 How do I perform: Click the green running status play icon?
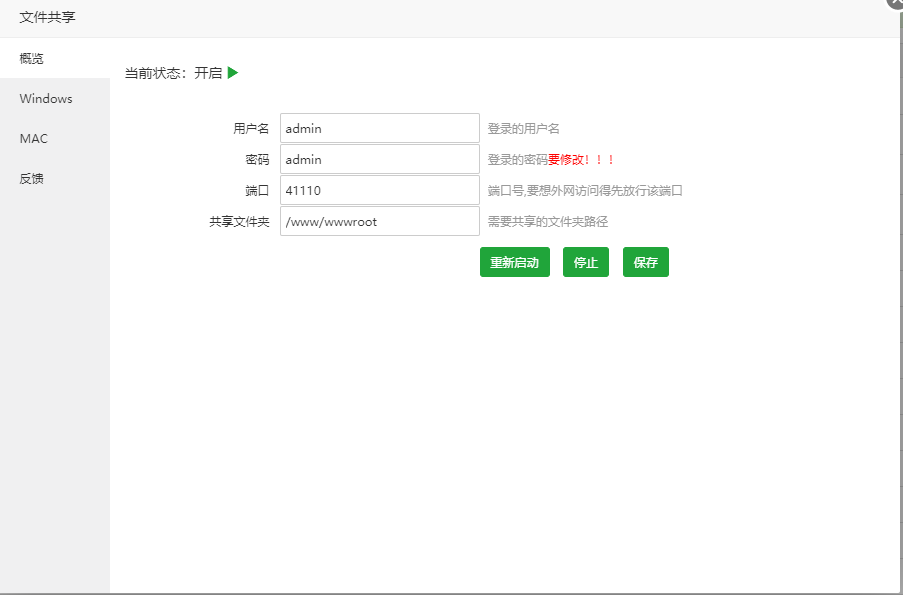tap(233, 73)
